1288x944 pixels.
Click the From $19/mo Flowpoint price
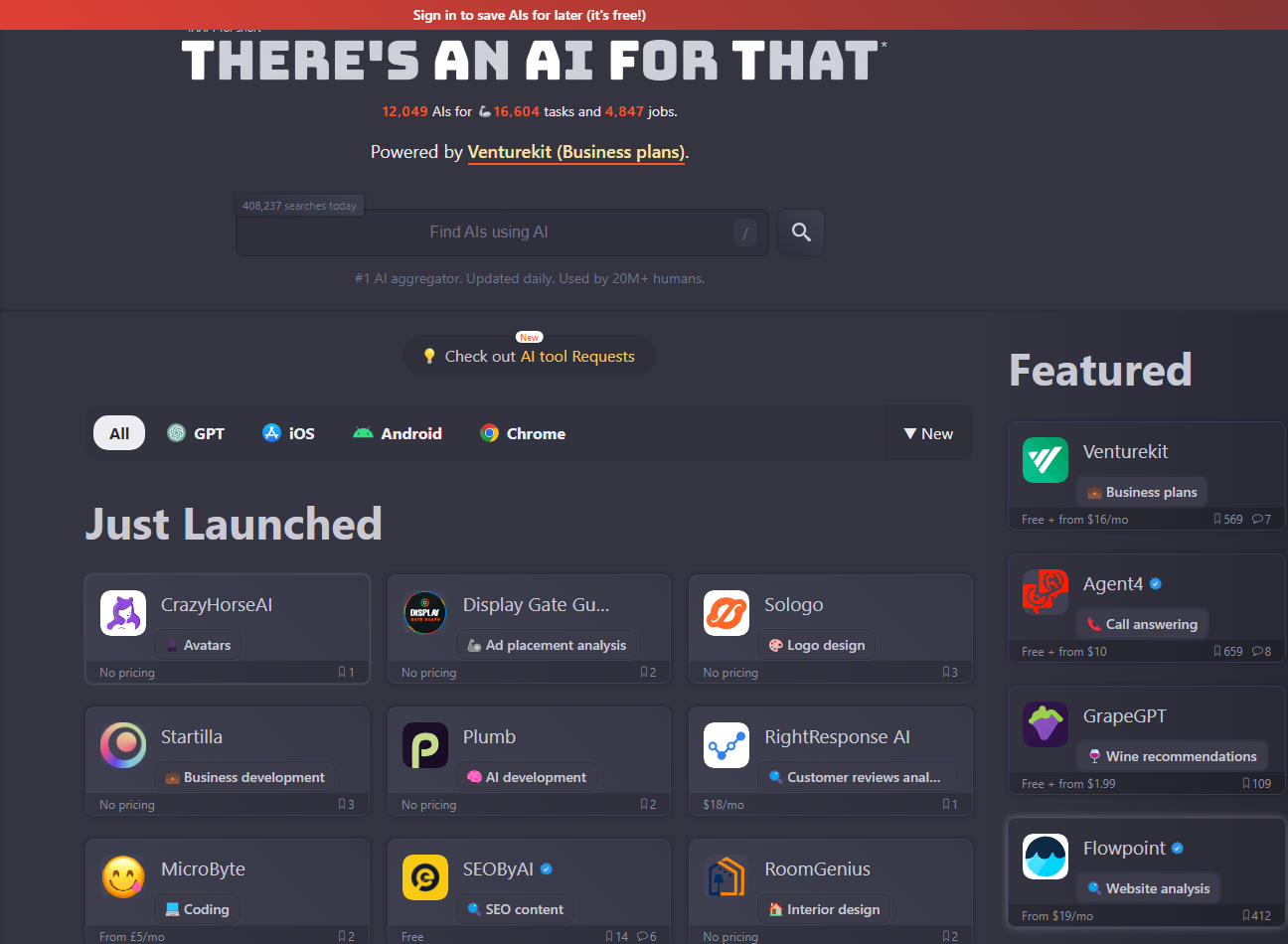[x=1056, y=915]
